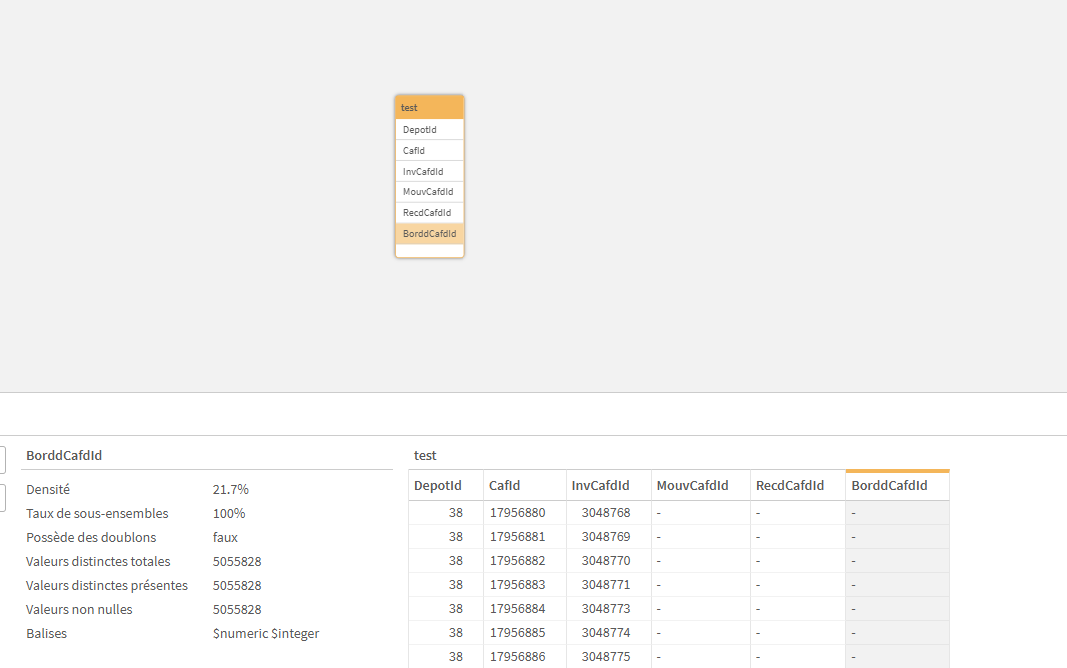Select the test table header
This screenshot has height=668, width=1067.
[x=429, y=107]
